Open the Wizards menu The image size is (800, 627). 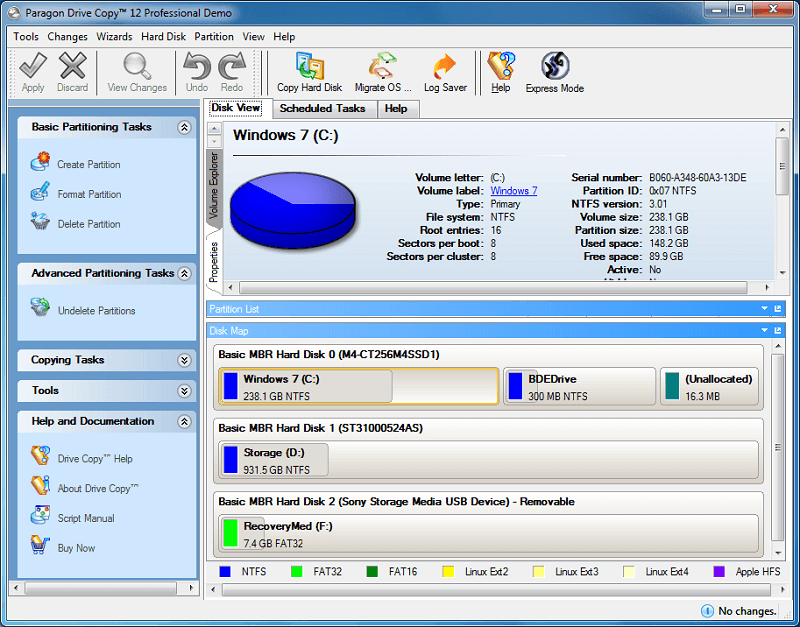coord(114,36)
